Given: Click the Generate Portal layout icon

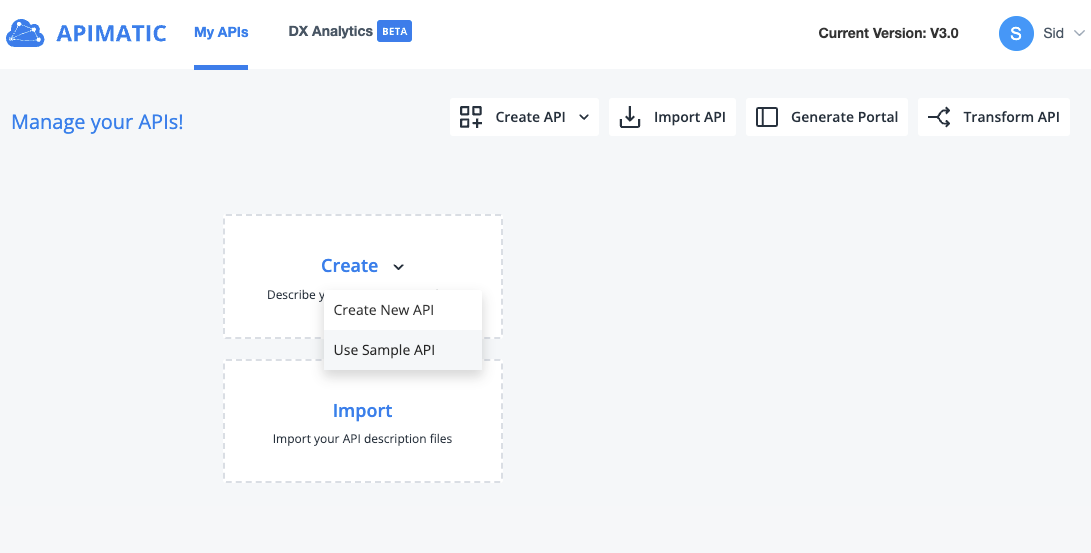Looking at the screenshot, I should pyautogui.click(x=767, y=117).
